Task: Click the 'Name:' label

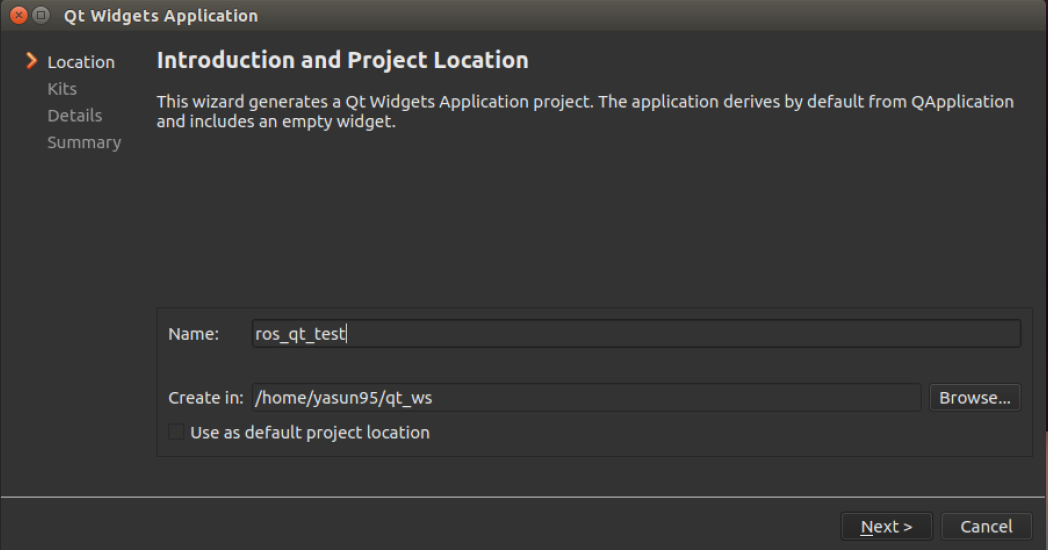Action: (x=193, y=333)
